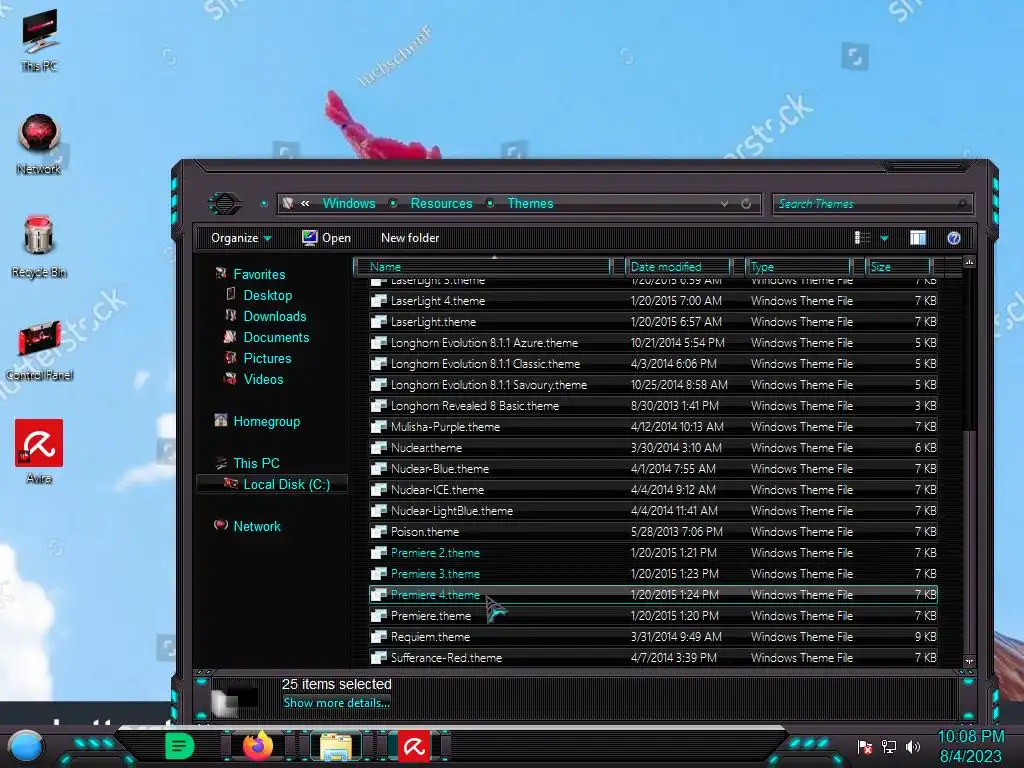The height and width of the screenshot is (768, 1024).
Task: Open Network desktop icon
Action: point(39,144)
